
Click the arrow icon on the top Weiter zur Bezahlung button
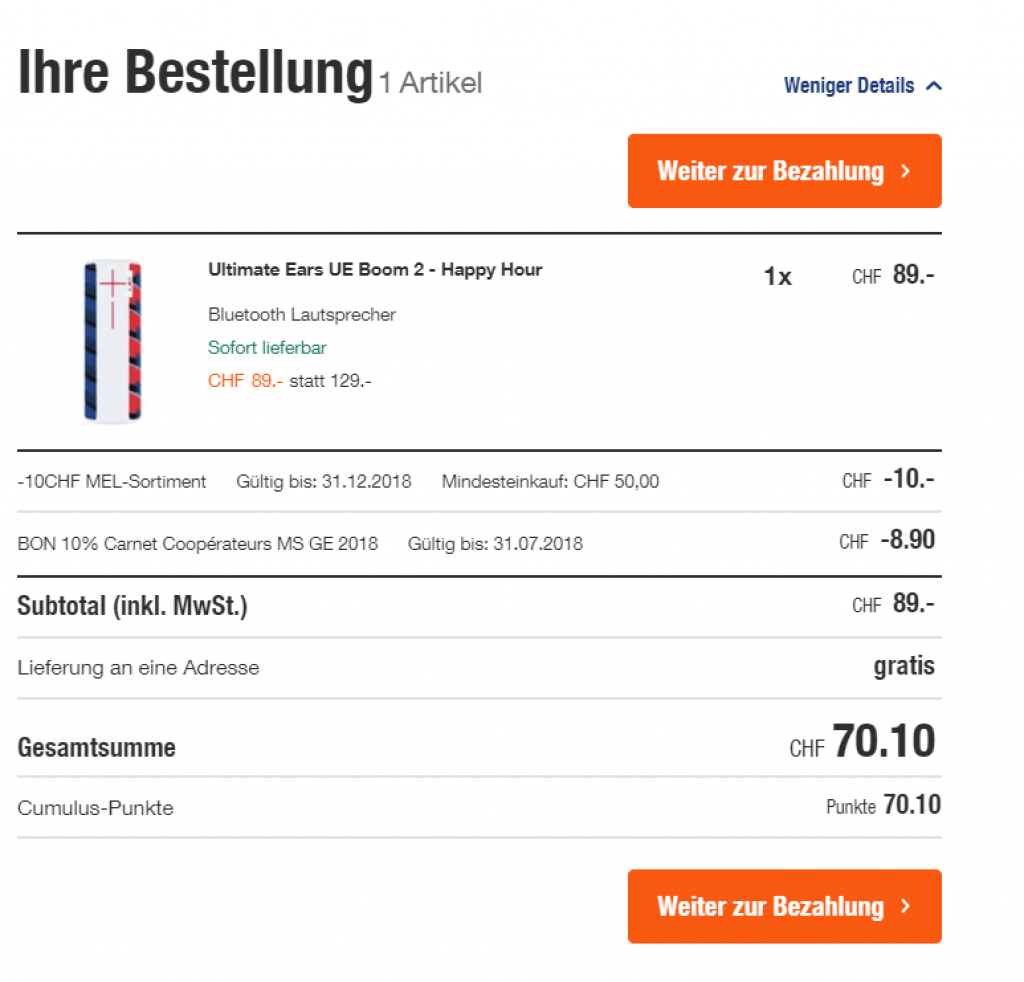[905, 171]
